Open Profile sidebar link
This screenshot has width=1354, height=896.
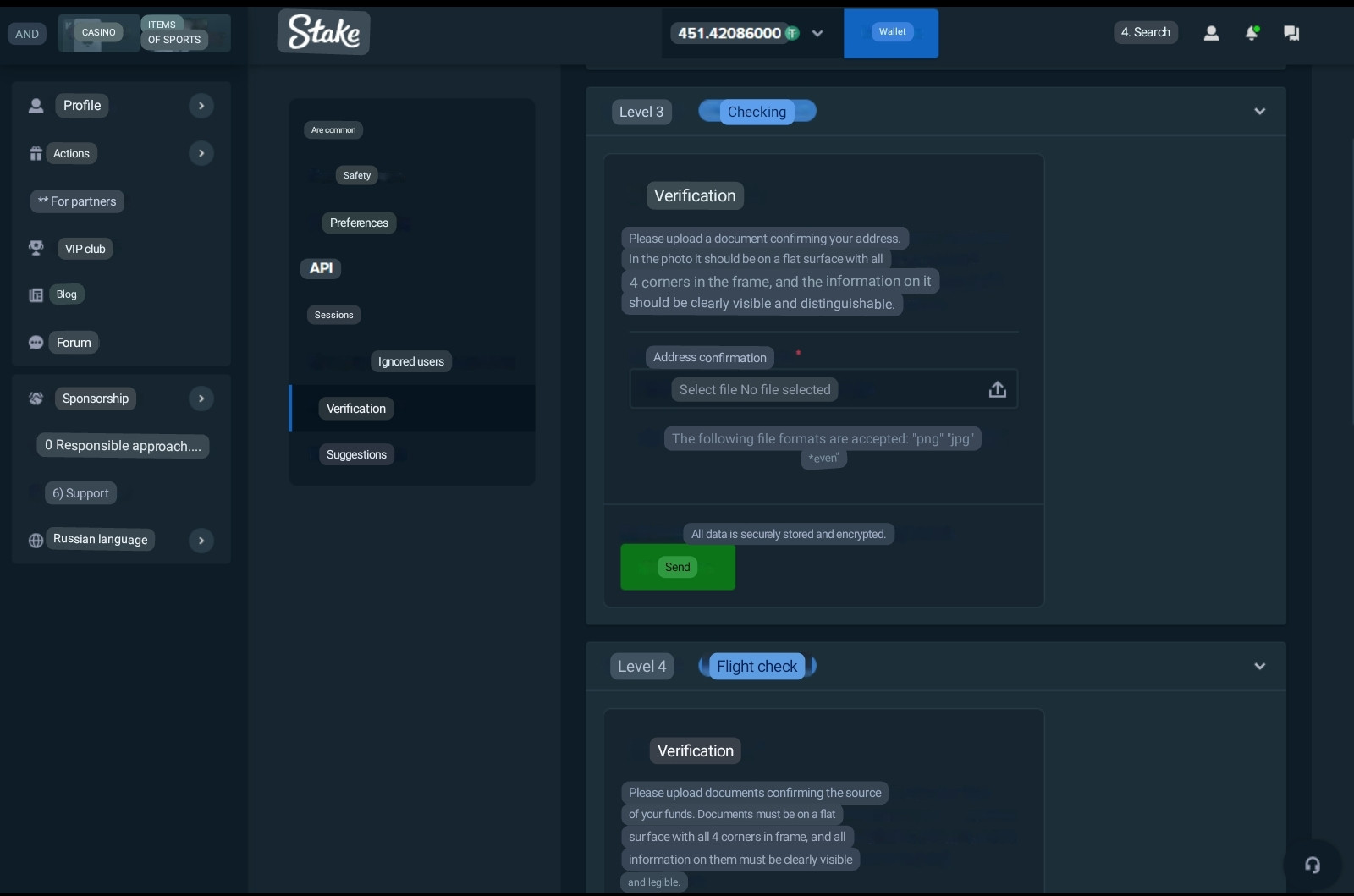82,105
